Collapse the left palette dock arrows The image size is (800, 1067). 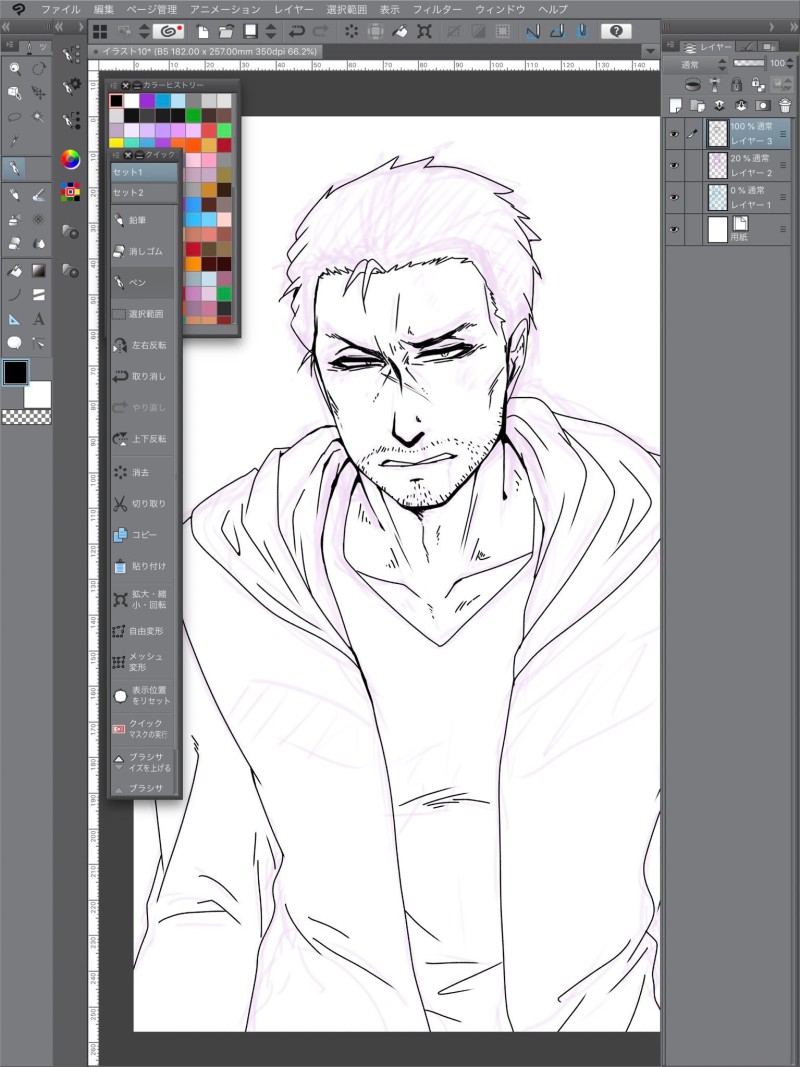coord(7,27)
